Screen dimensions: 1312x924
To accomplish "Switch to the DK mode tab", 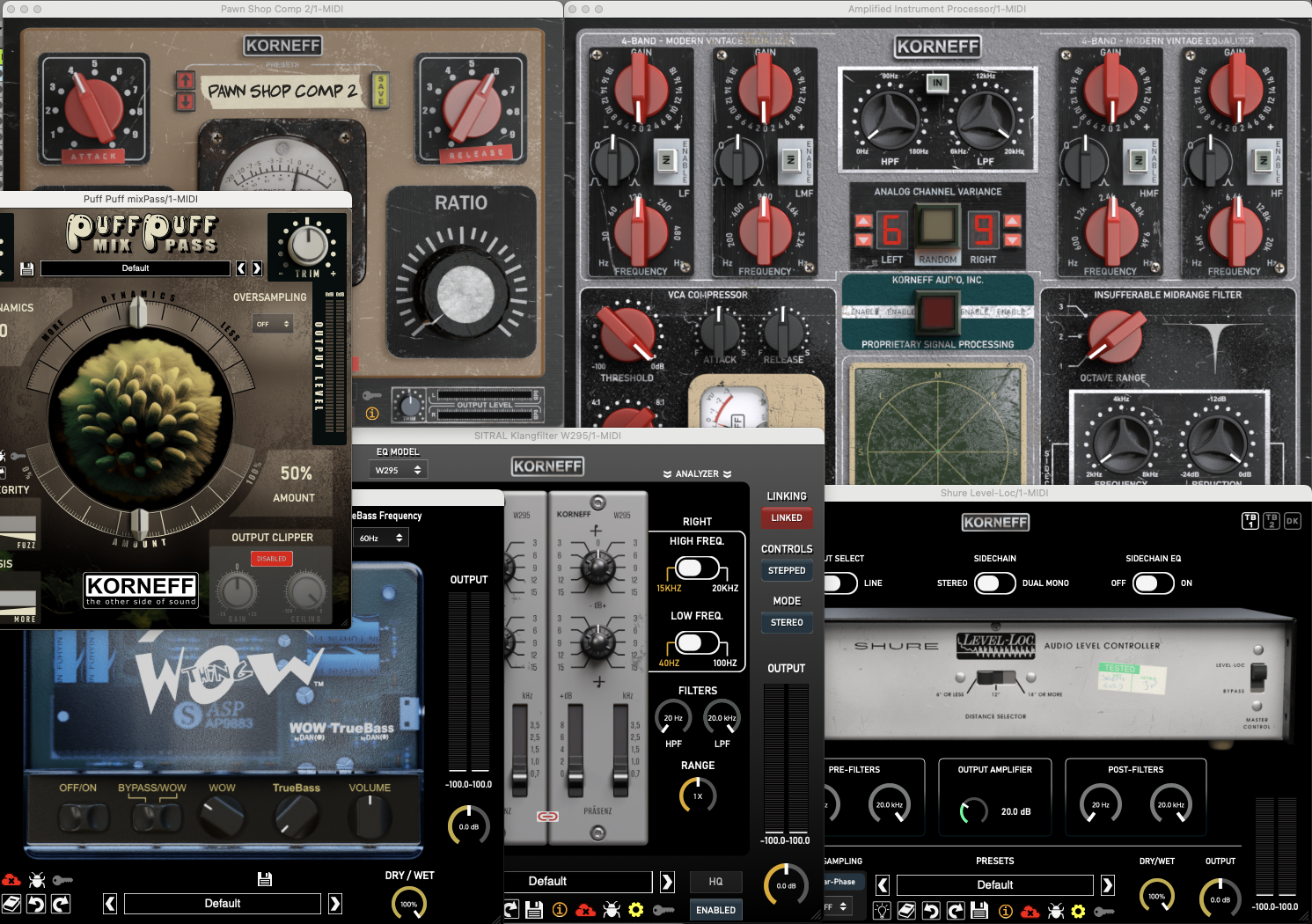I will click(x=1292, y=521).
